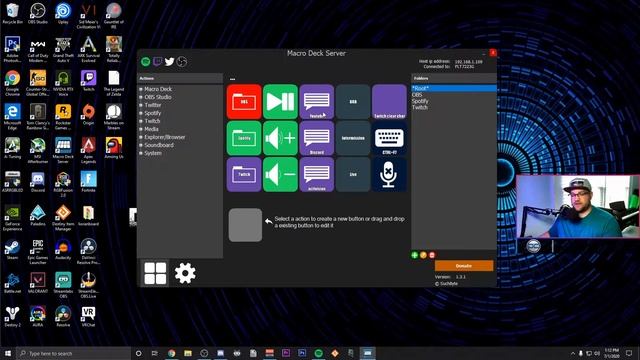Open Macro Deck Server desktop shortcut

(63, 151)
